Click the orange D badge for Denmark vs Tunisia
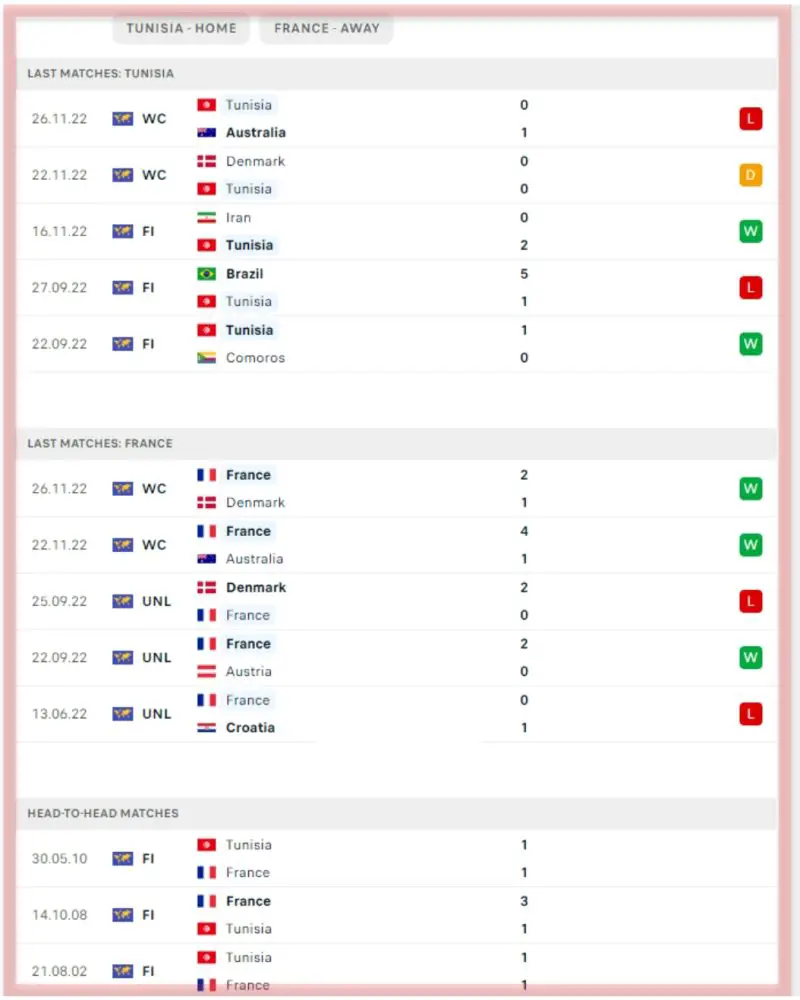 tap(750, 175)
